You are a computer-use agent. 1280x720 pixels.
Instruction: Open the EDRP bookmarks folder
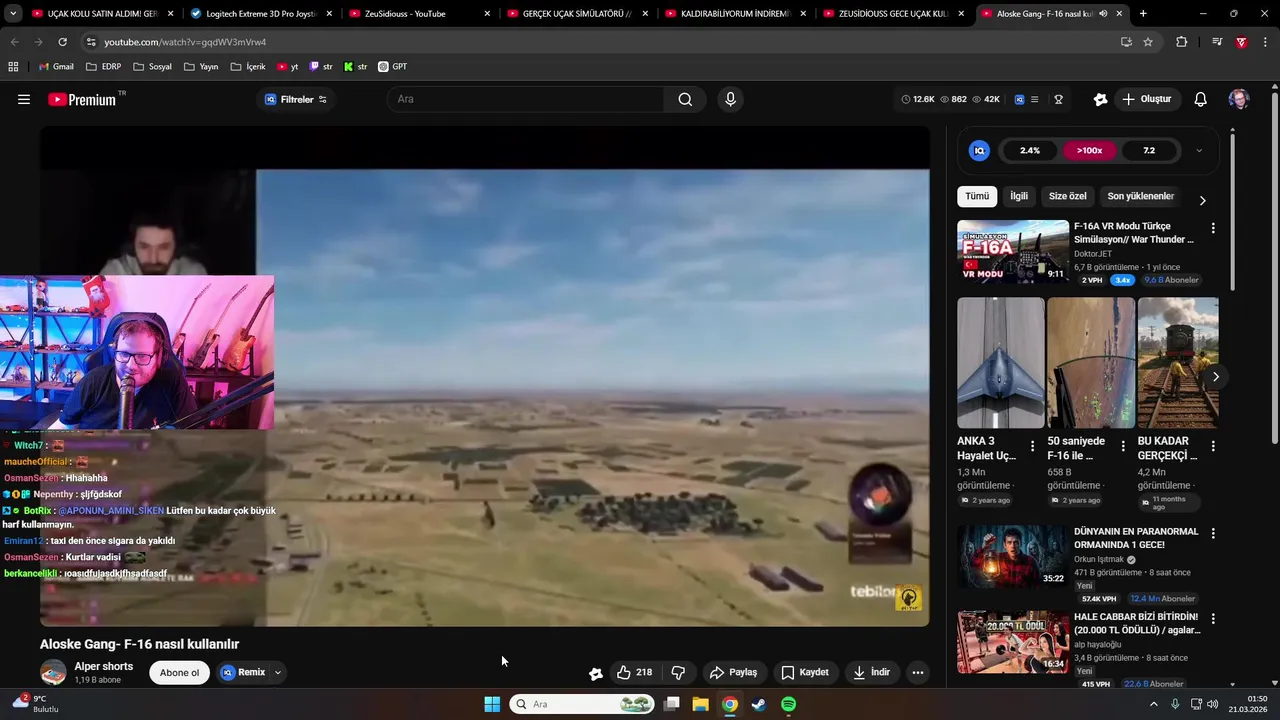[104, 67]
